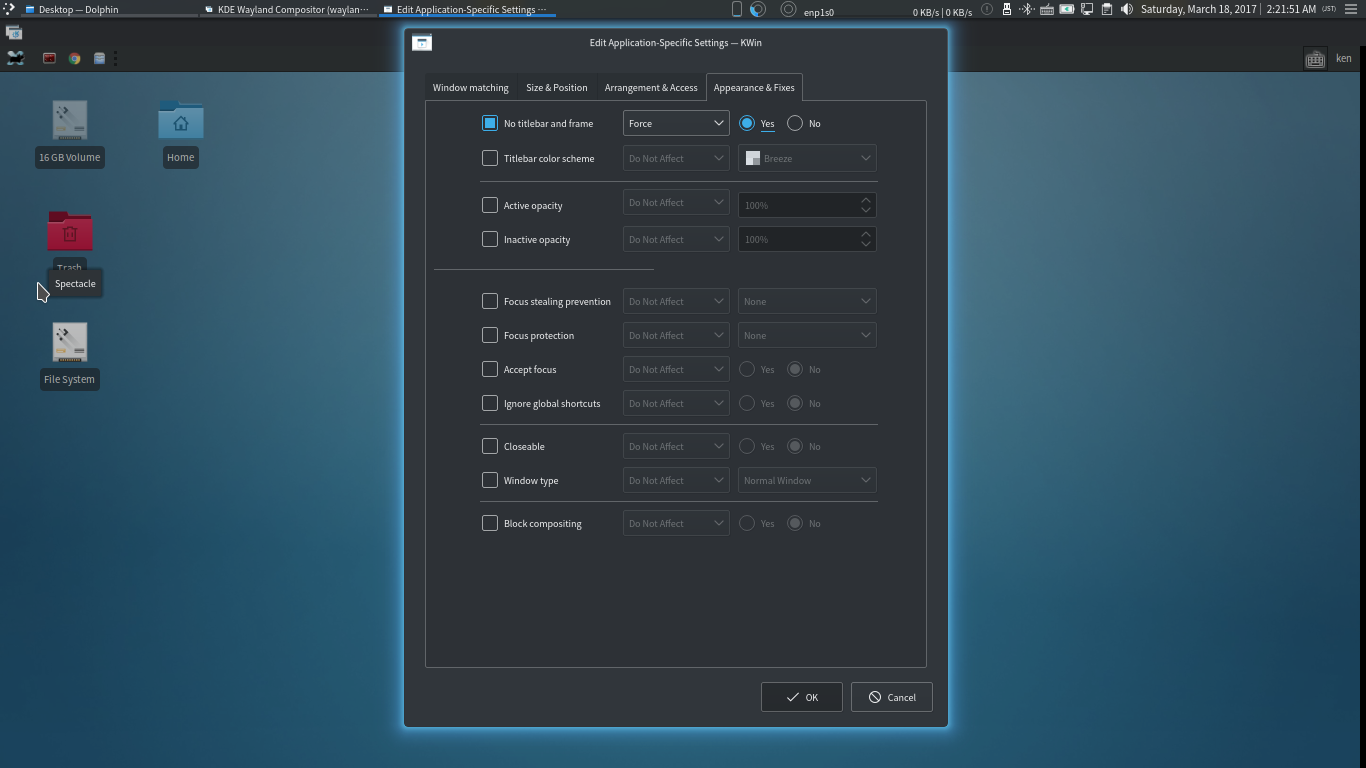1366x768 pixels.
Task: Open the Normal Window type dropdown
Action: click(807, 480)
